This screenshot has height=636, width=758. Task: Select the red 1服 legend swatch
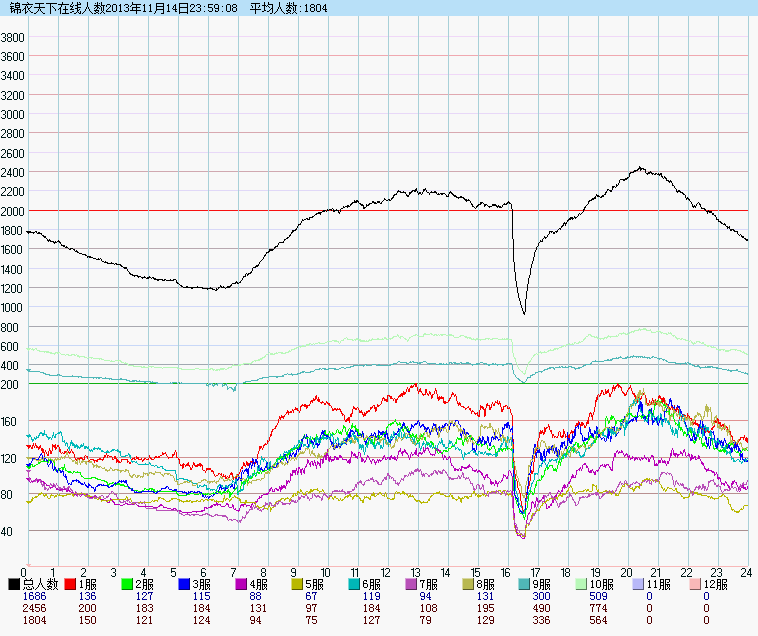[71, 583]
